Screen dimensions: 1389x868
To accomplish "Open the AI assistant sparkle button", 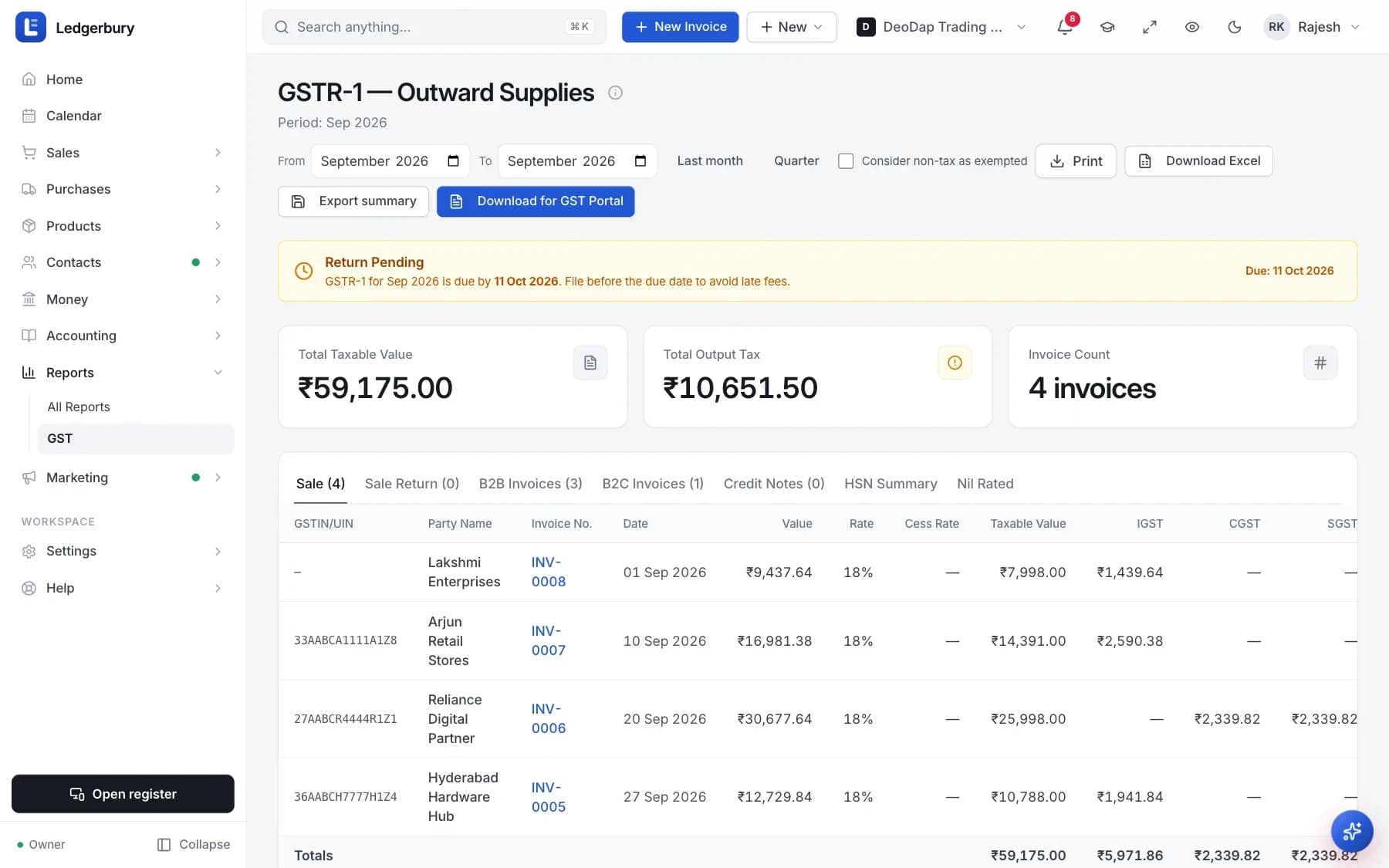I will [x=1352, y=831].
